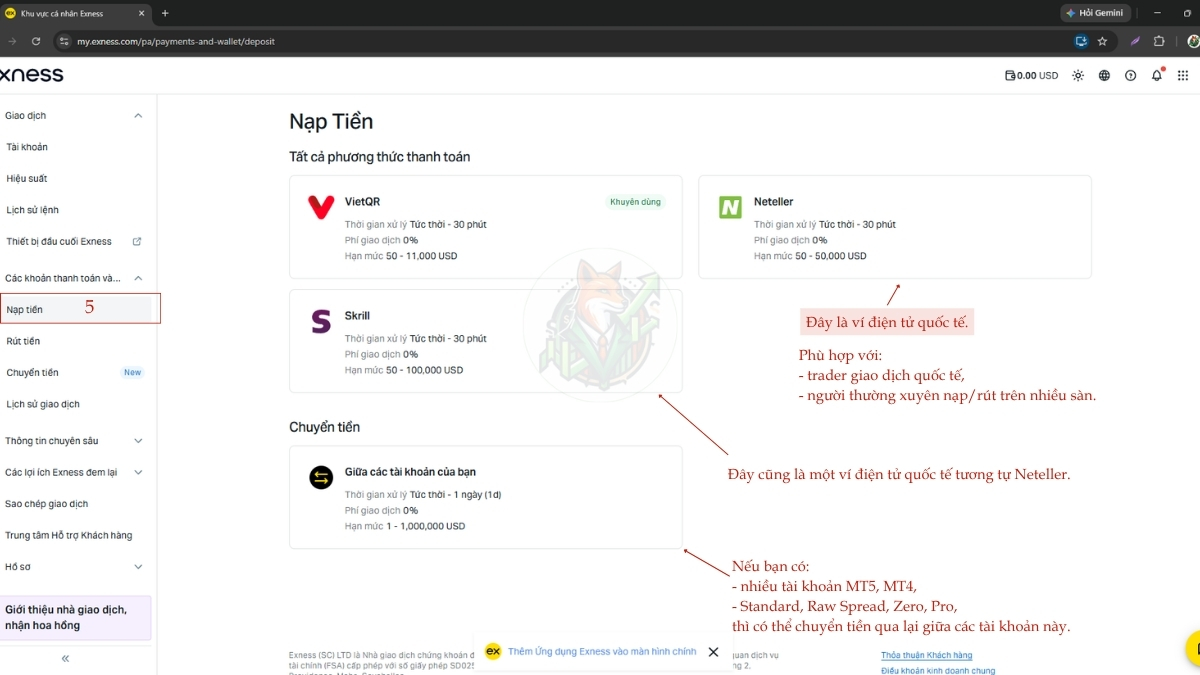Viewport: 1200px width, 675px height.
Task: Select the VietQR red logo
Action: 321,207
